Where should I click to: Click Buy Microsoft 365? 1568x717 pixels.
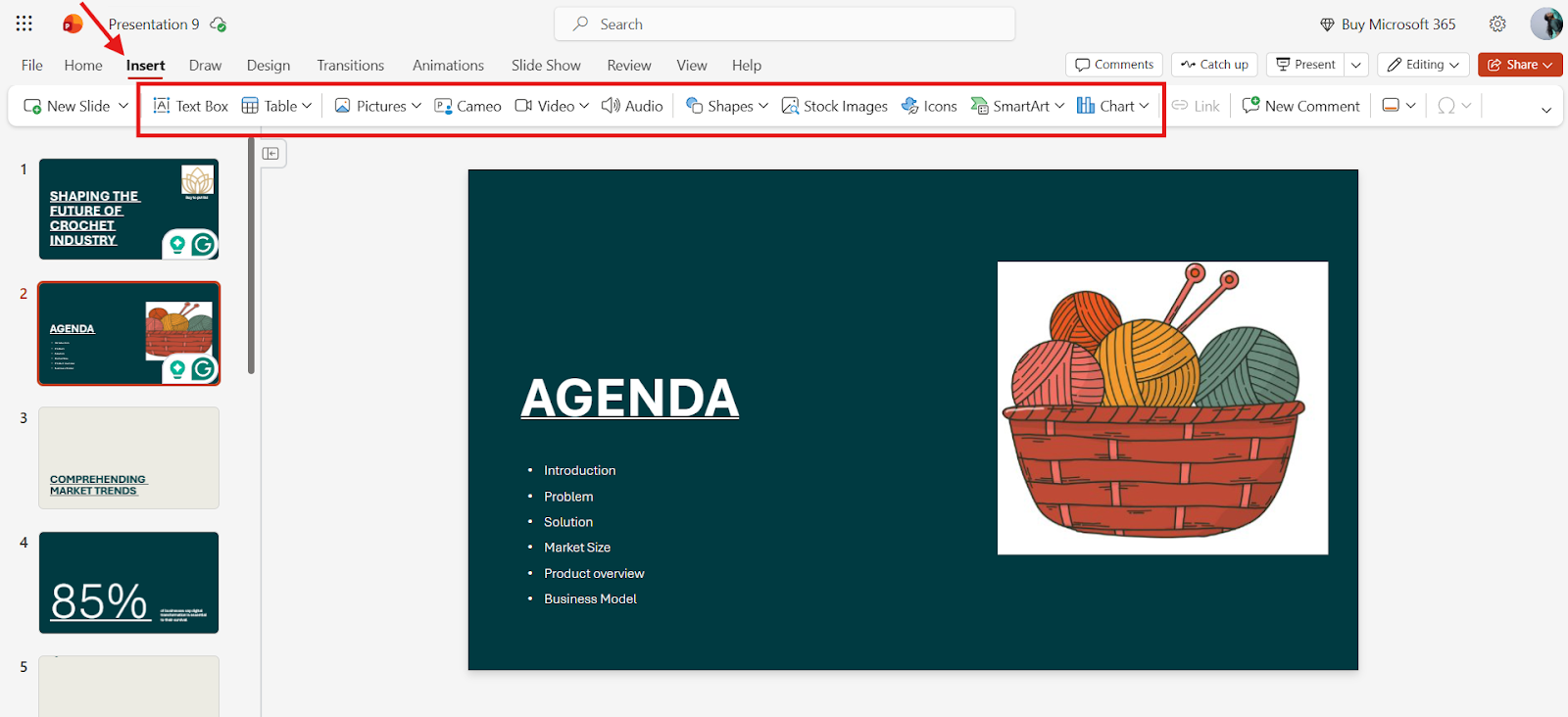(x=1388, y=24)
